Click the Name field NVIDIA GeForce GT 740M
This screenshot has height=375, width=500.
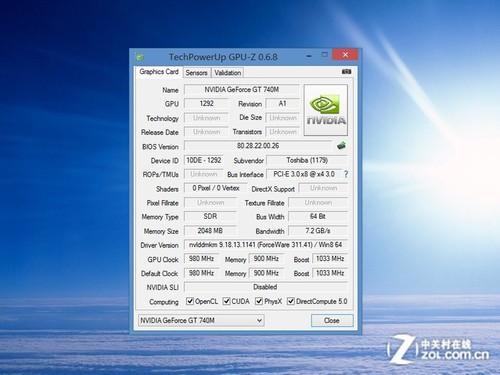click(242, 90)
